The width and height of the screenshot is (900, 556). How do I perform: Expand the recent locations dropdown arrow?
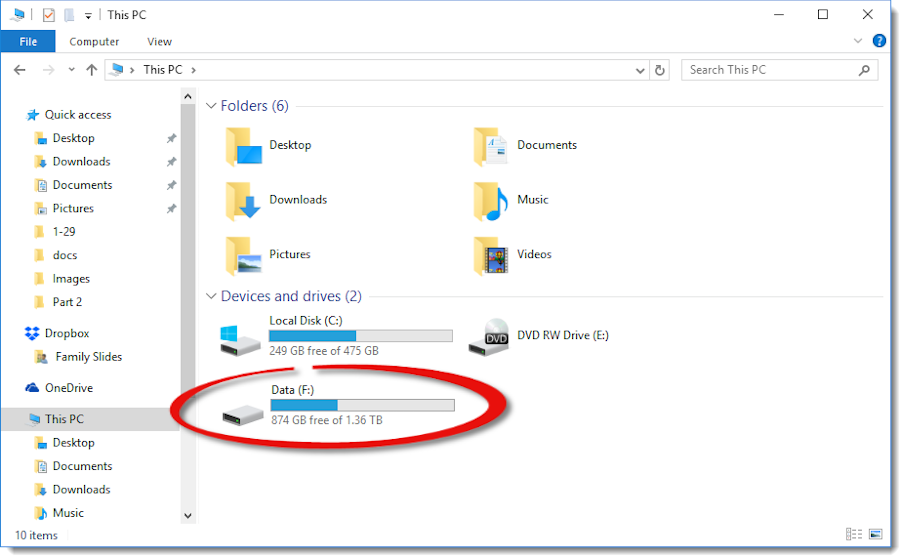tap(71, 69)
